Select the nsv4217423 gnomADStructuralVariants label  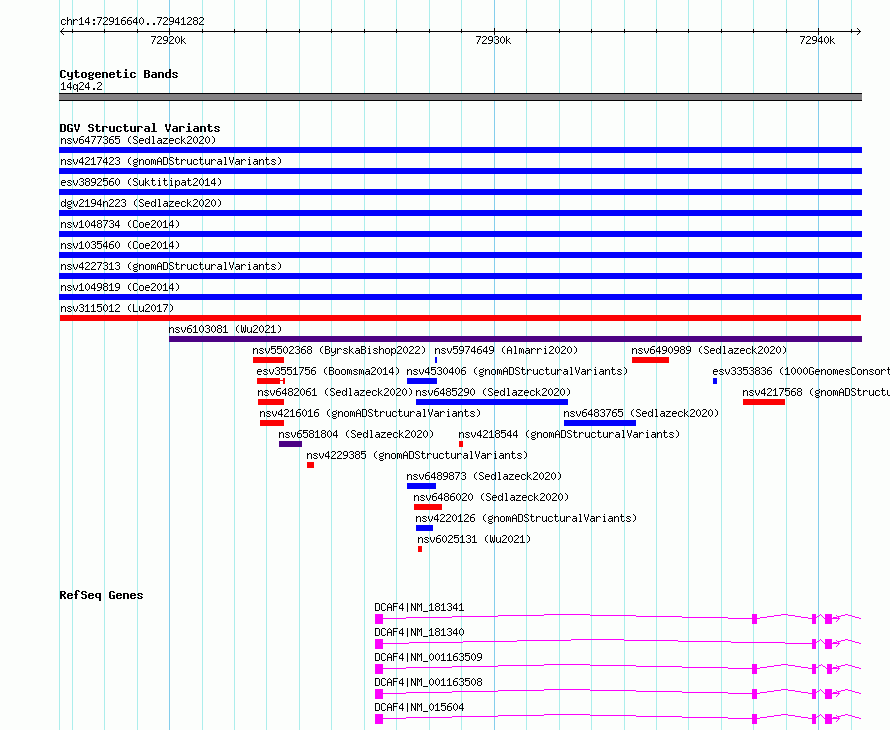171,161
